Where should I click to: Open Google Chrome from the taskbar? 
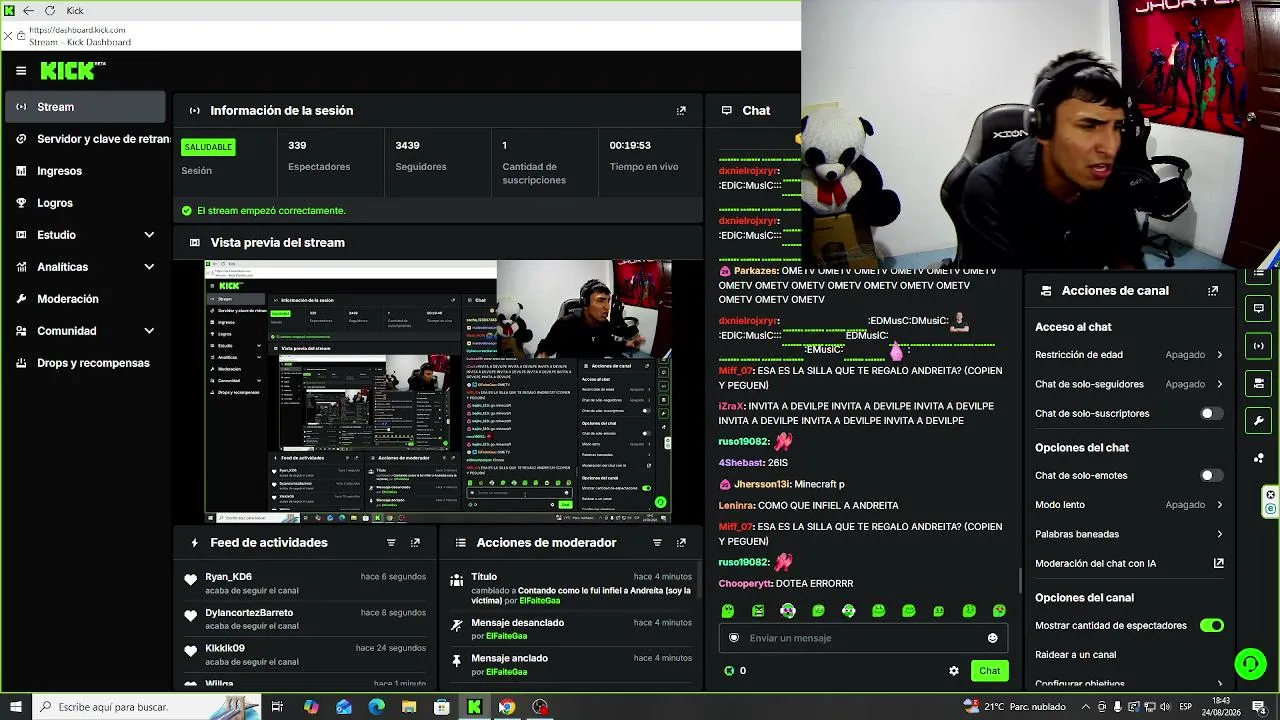(x=507, y=707)
